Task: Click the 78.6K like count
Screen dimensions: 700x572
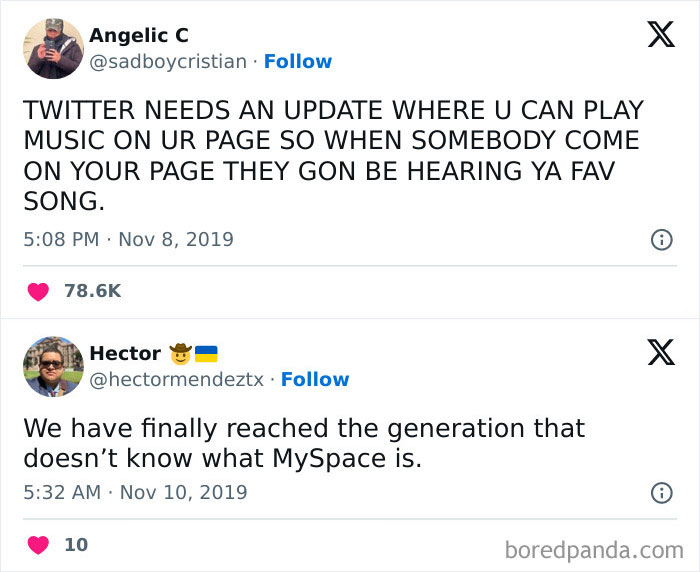Action: 92,291
